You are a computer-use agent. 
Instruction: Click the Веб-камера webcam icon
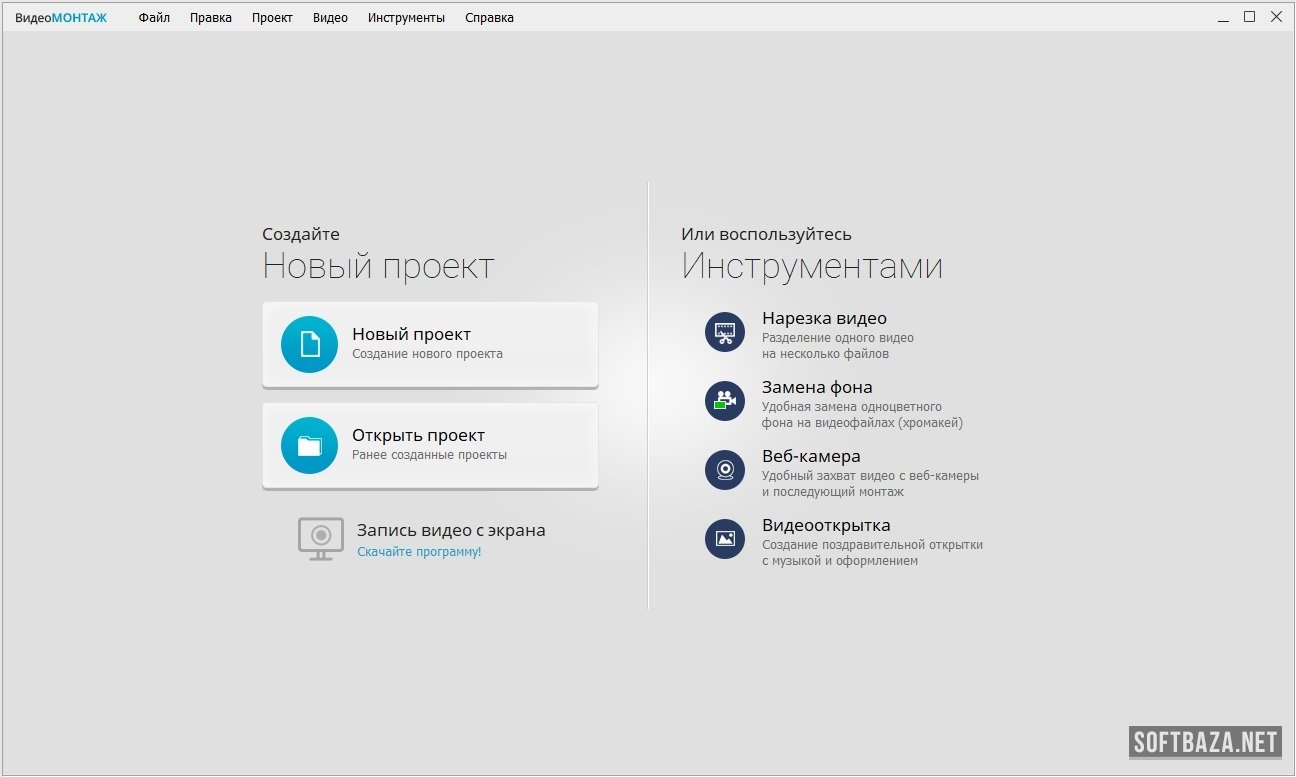coord(725,469)
